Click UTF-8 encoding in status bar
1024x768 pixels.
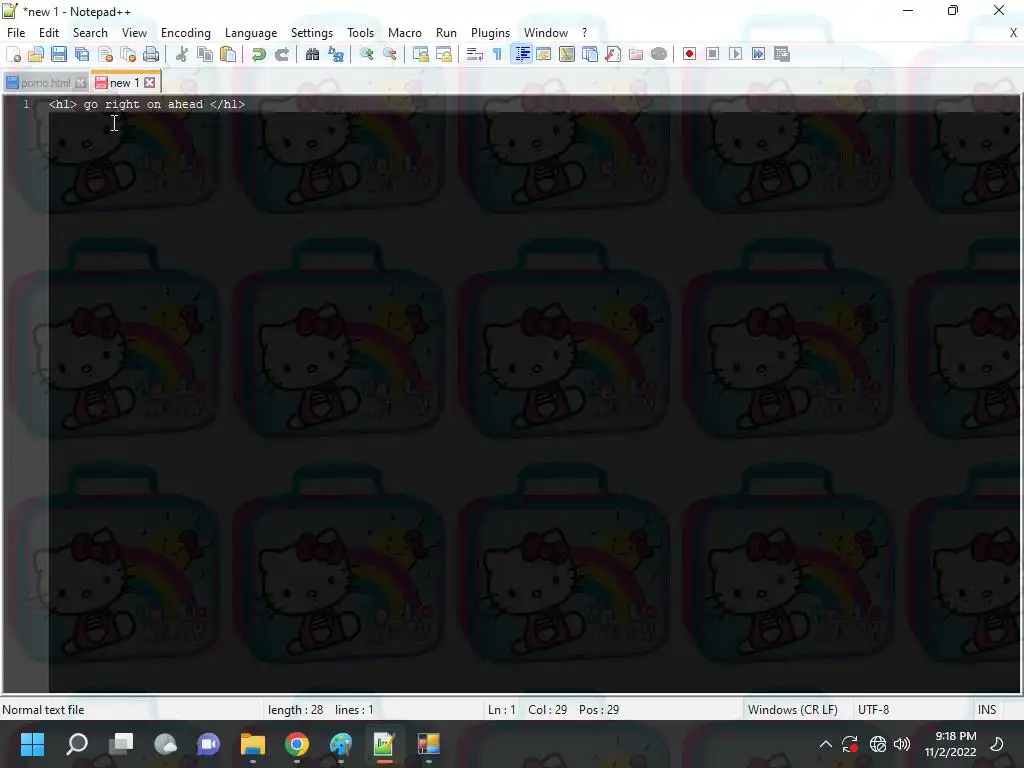click(873, 710)
